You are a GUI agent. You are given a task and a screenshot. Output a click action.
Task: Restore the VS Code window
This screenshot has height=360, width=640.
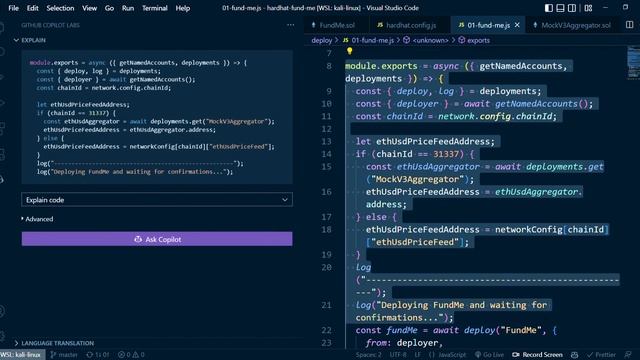(625, 8)
